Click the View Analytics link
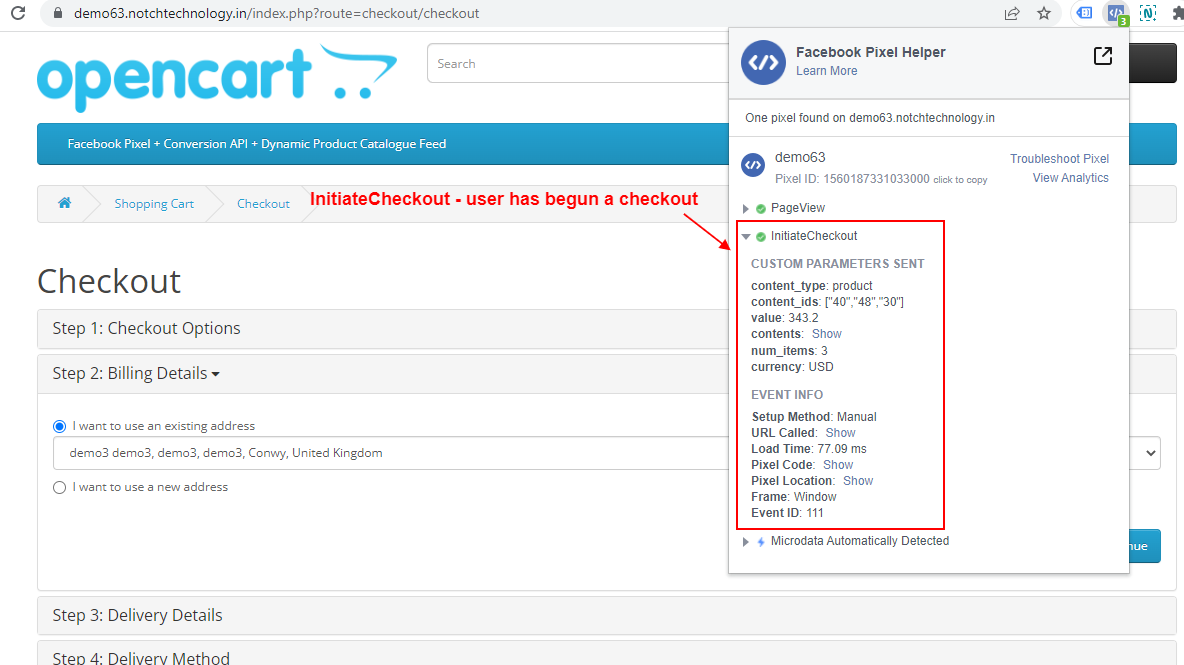1184x665 pixels. [x=1070, y=177]
